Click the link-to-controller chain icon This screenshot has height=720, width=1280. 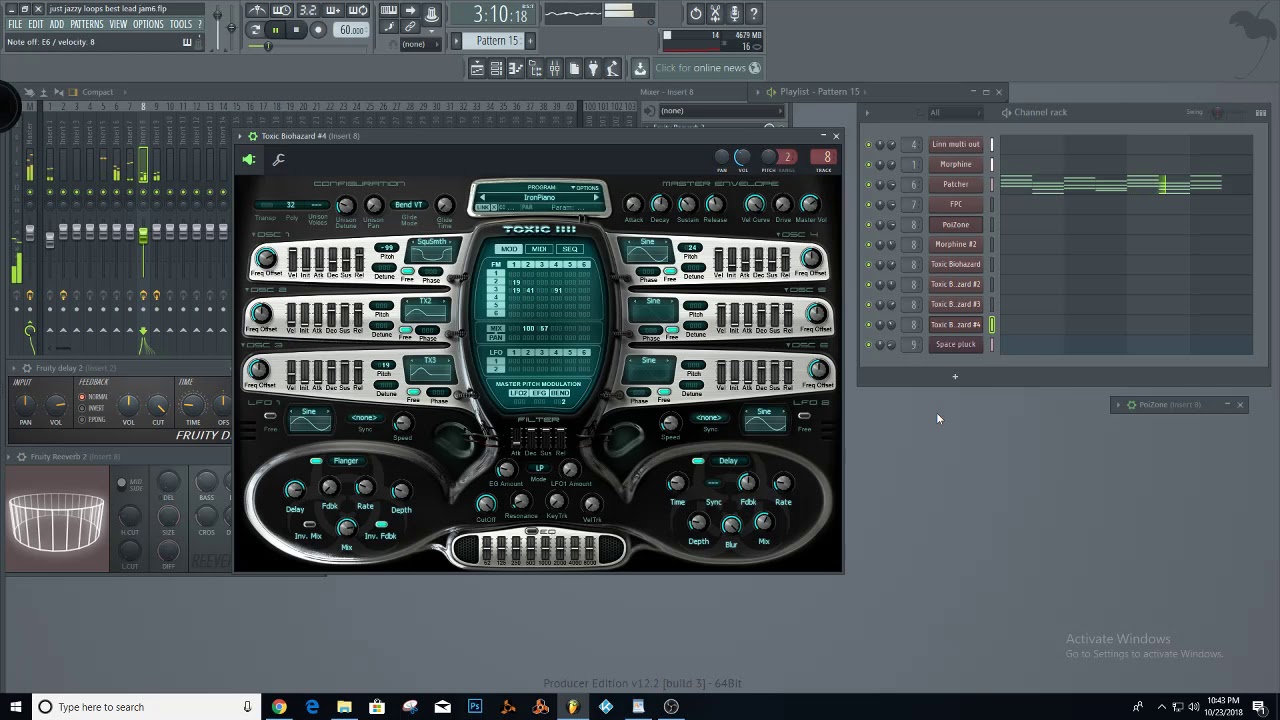coord(410,27)
